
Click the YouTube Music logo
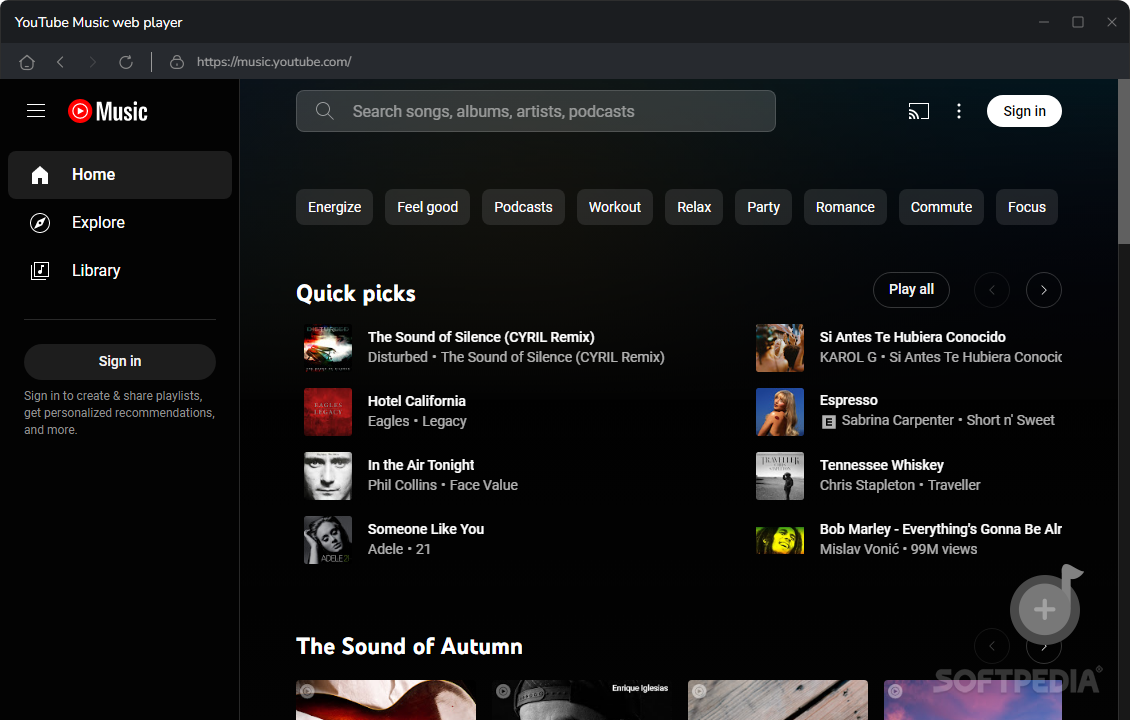(x=108, y=111)
